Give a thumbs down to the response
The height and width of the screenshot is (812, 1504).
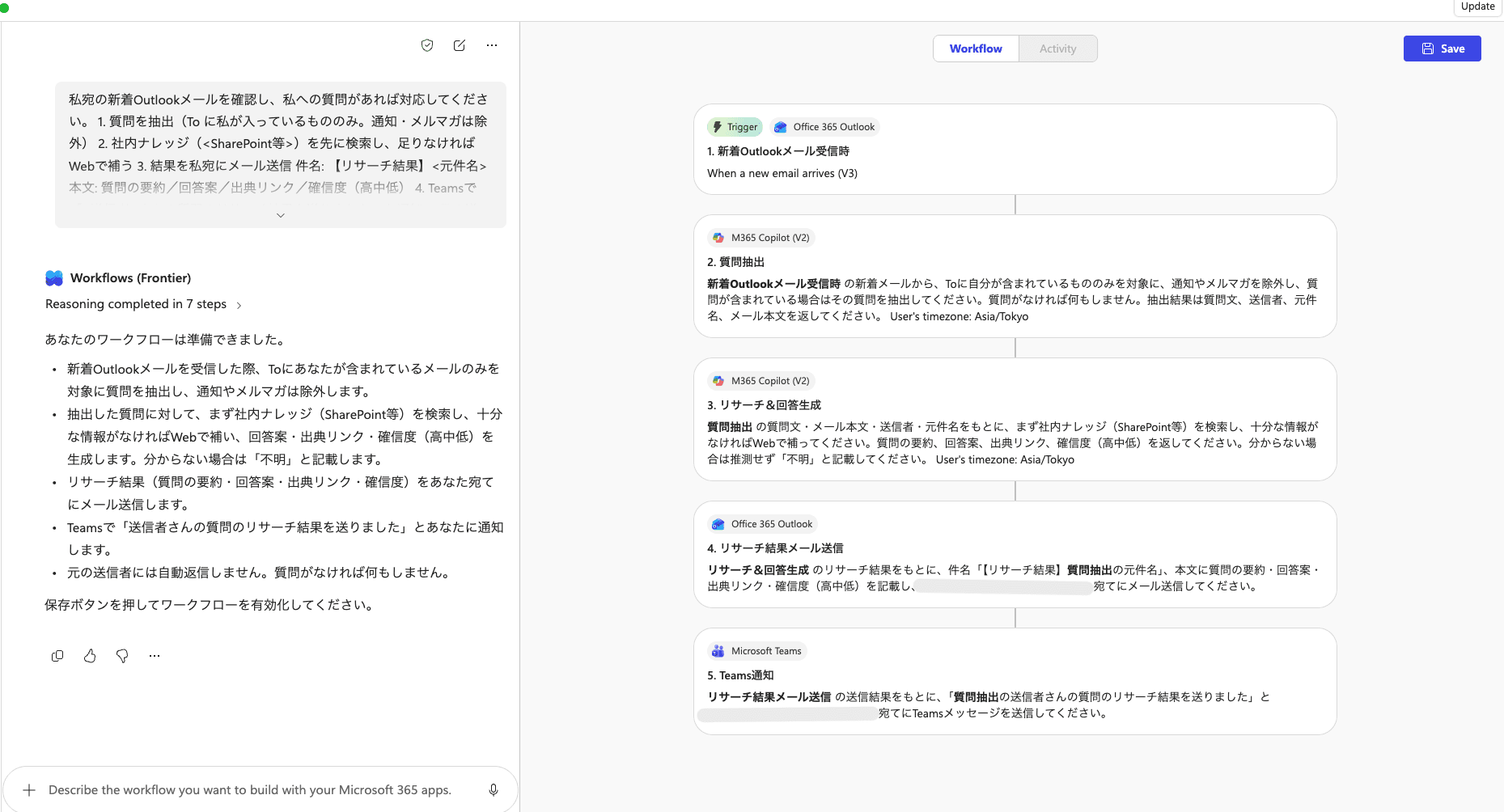tap(122, 656)
